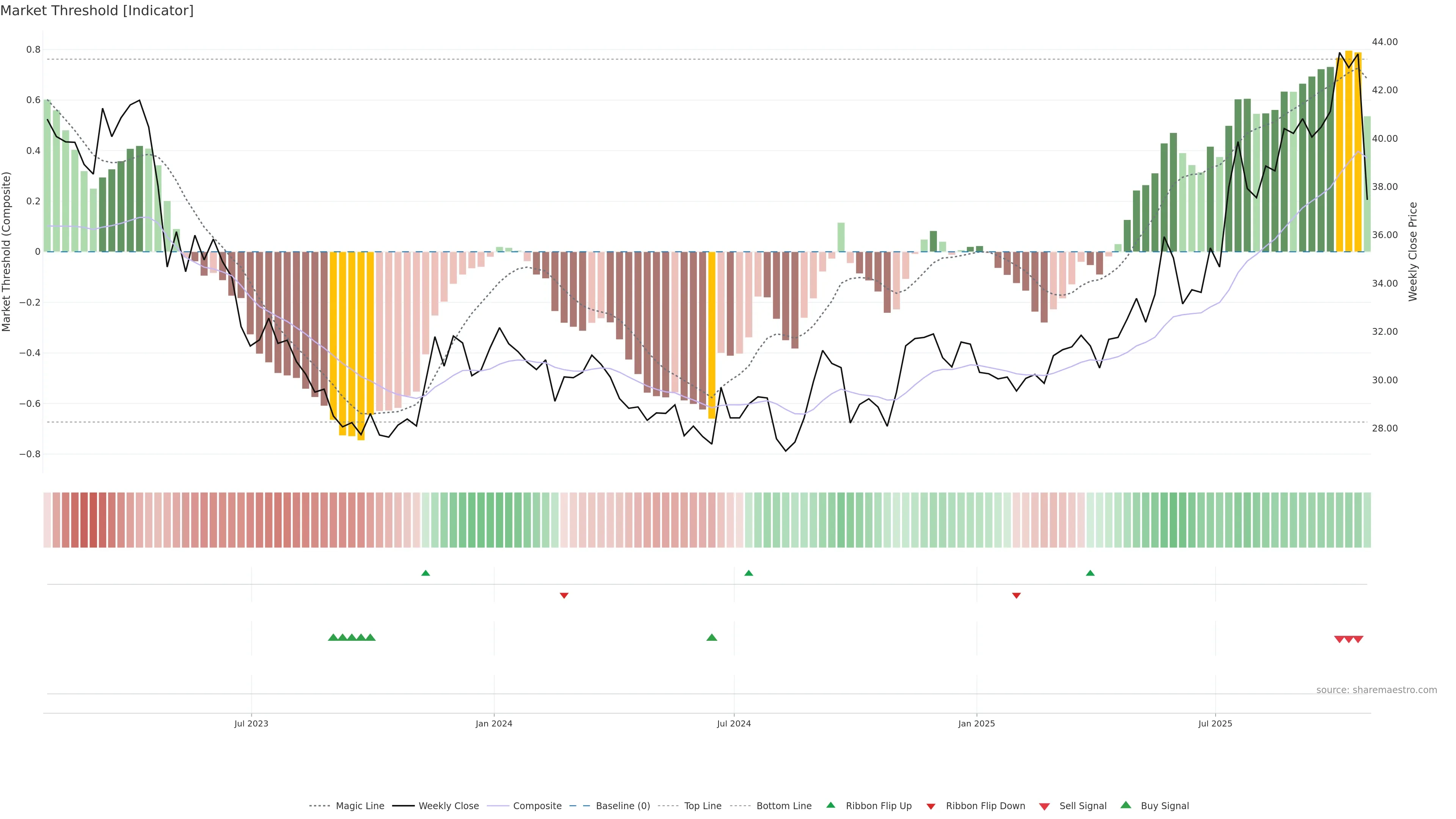Viewport: 1456px width, 819px height.
Task: Click the Market Threshold [Indicator] title
Action: click(97, 11)
